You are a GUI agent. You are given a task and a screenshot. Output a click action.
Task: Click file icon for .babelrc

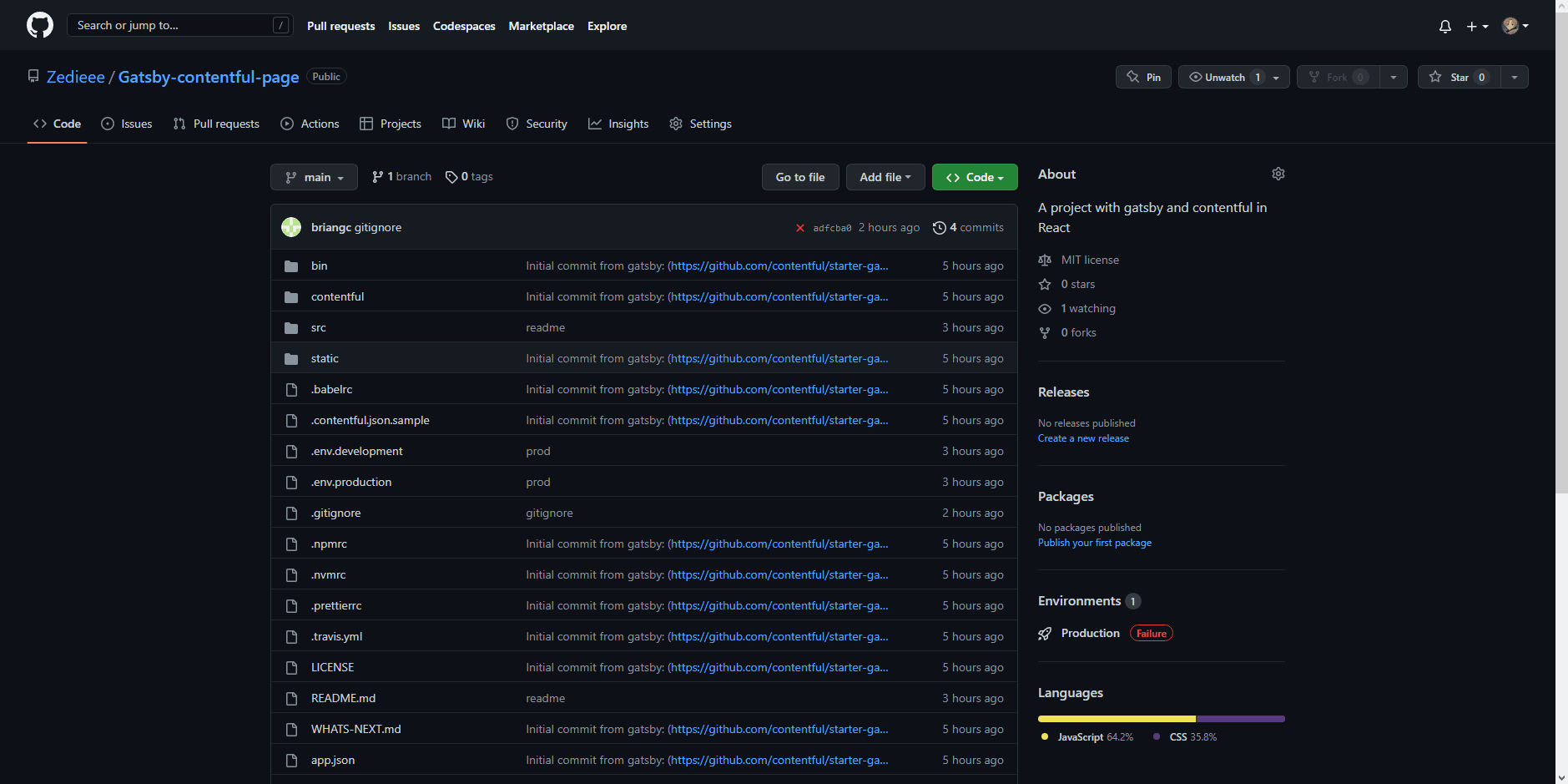(x=291, y=390)
